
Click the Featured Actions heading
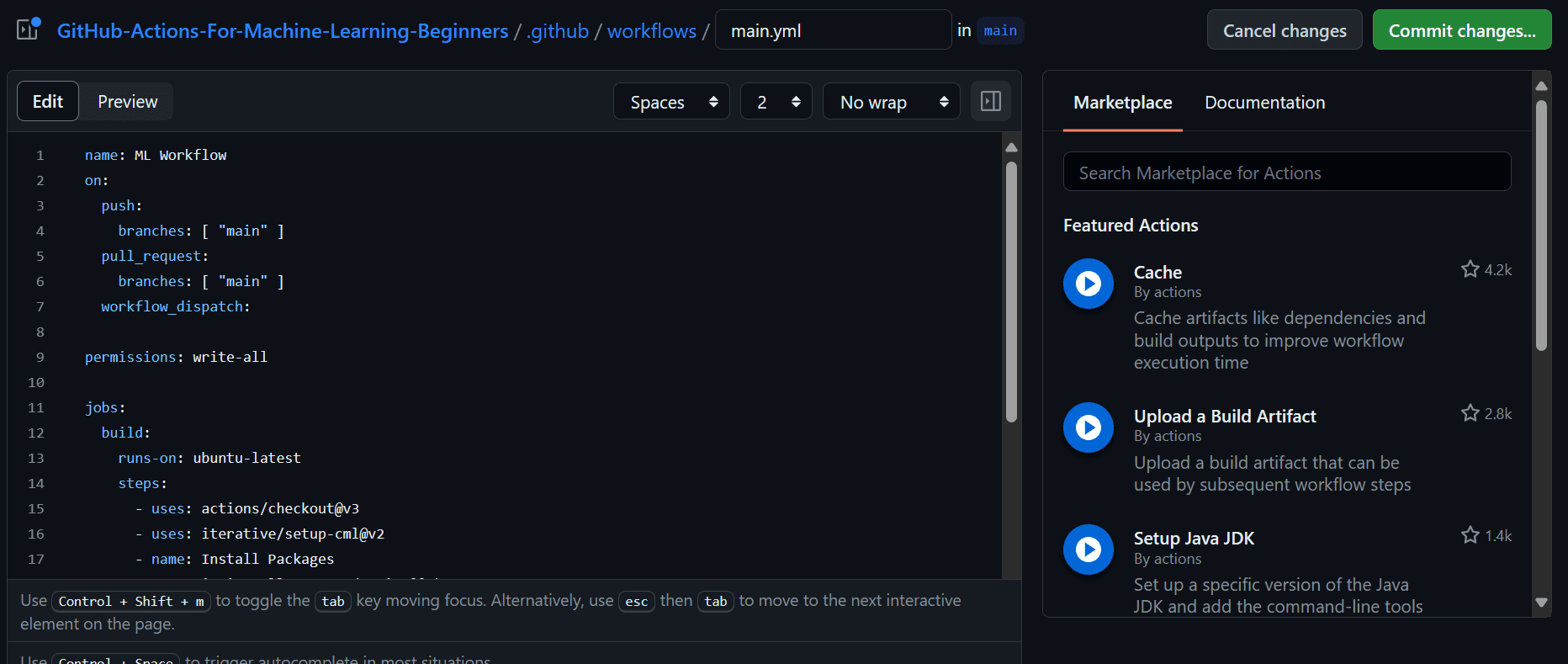coord(1131,226)
